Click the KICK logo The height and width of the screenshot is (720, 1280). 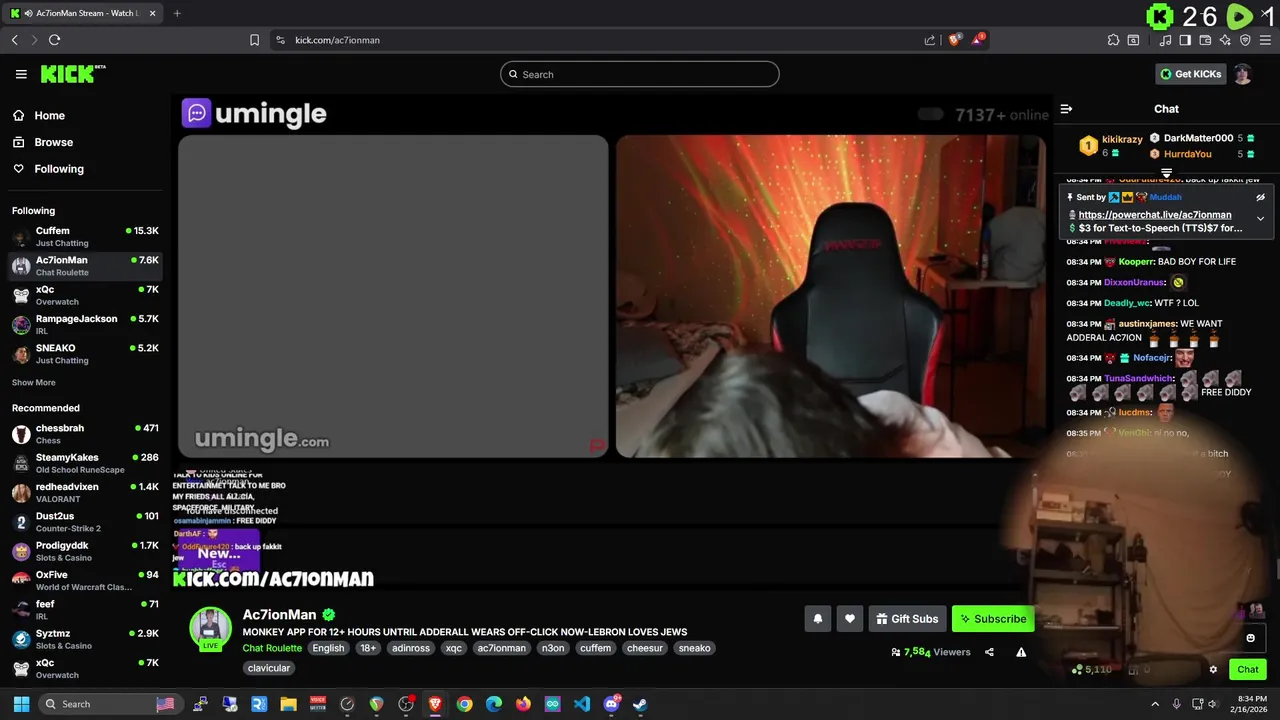click(73, 74)
